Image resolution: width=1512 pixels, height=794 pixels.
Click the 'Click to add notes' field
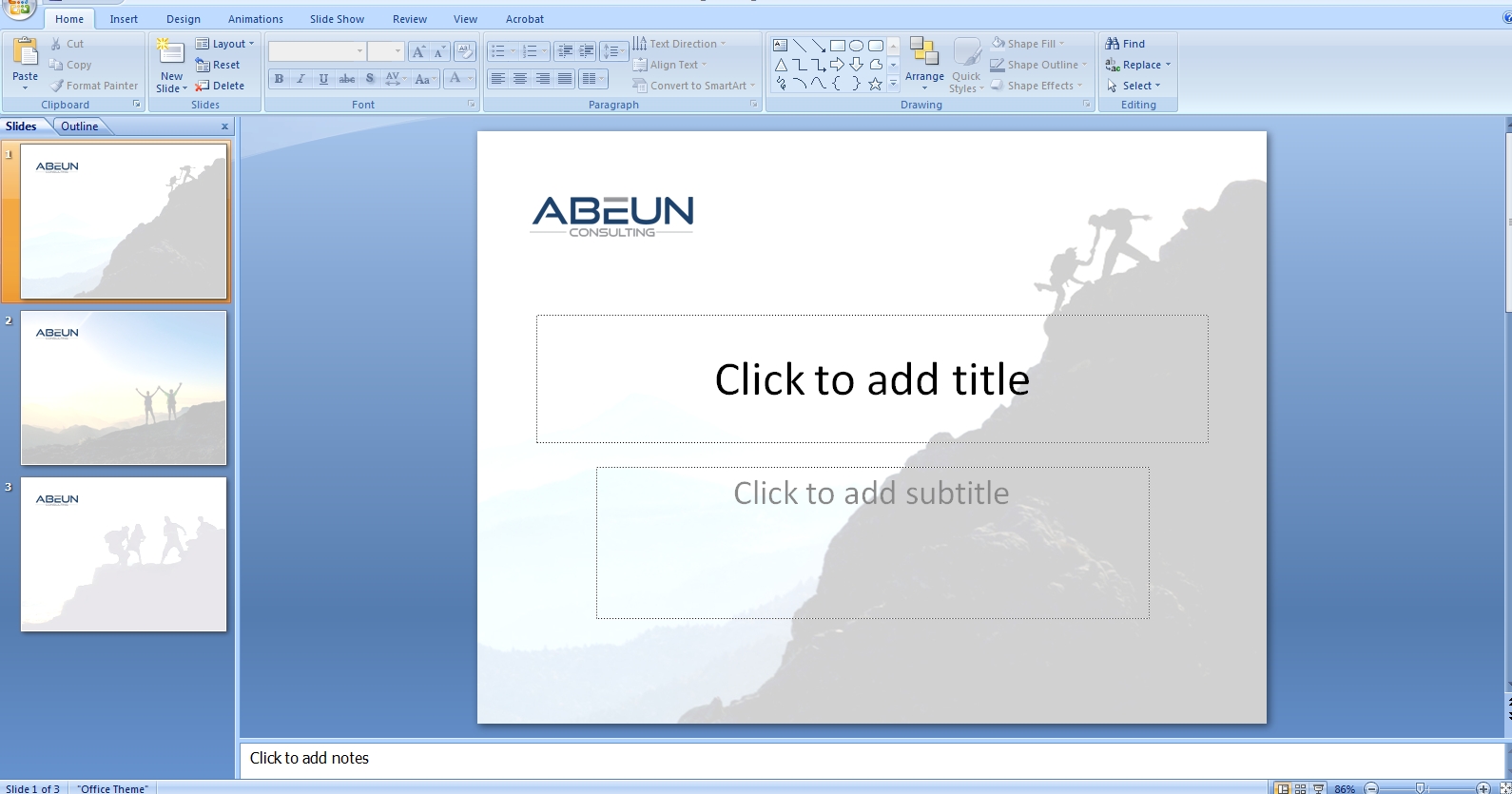(x=871, y=759)
